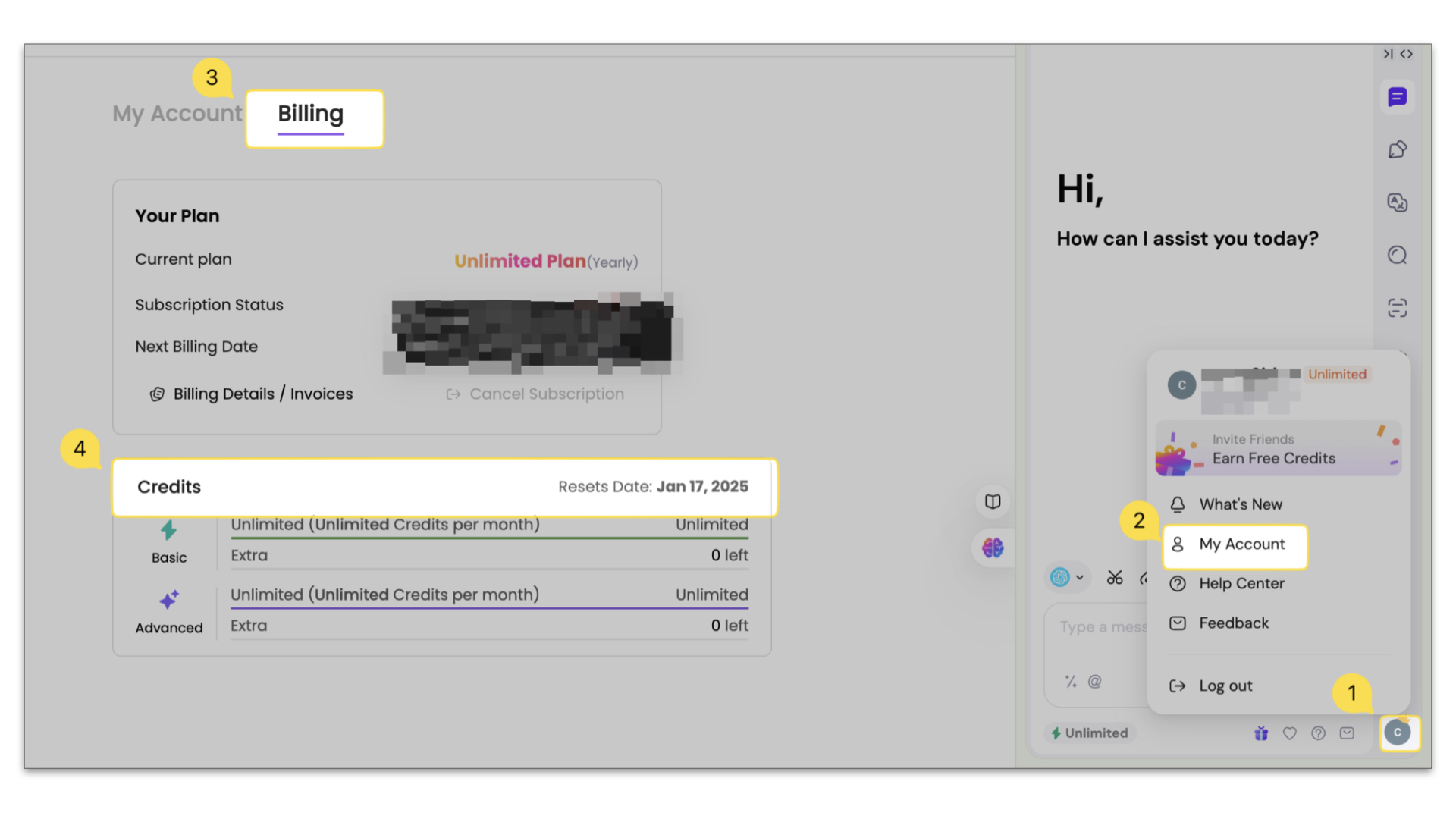Click Basic Unlimited credits progress bar
Image resolution: width=1456 pixels, height=819 pixels.
click(489, 538)
